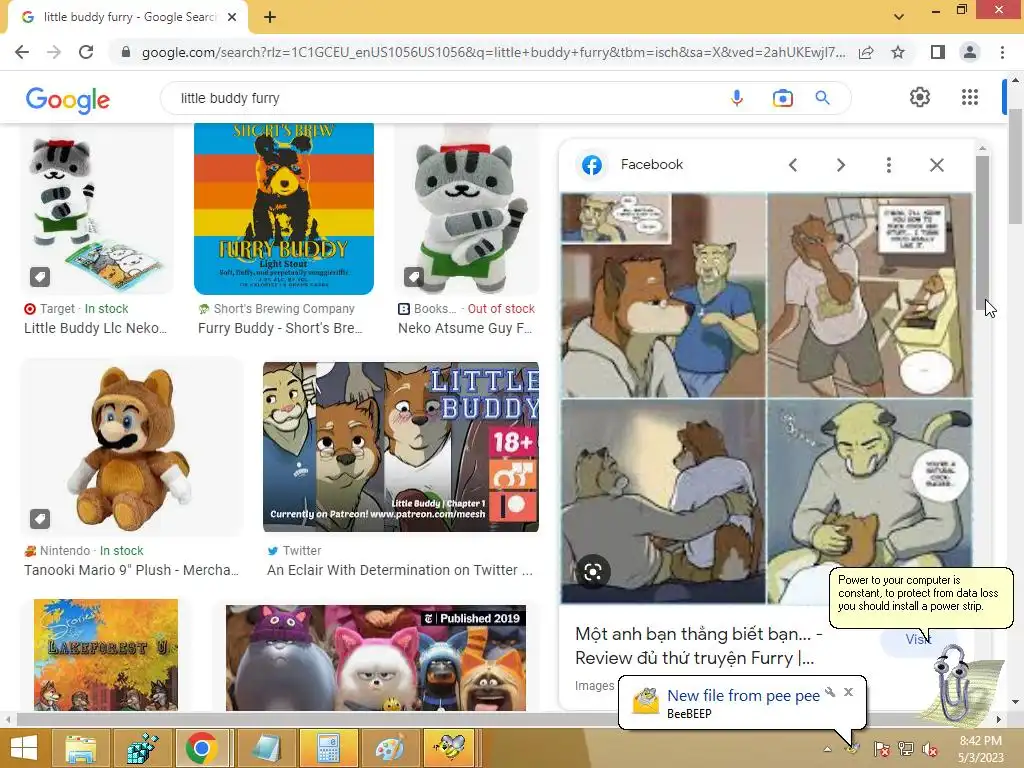Open the Calculator taskbar app
The image size is (1024, 768).
click(x=328, y=748)
